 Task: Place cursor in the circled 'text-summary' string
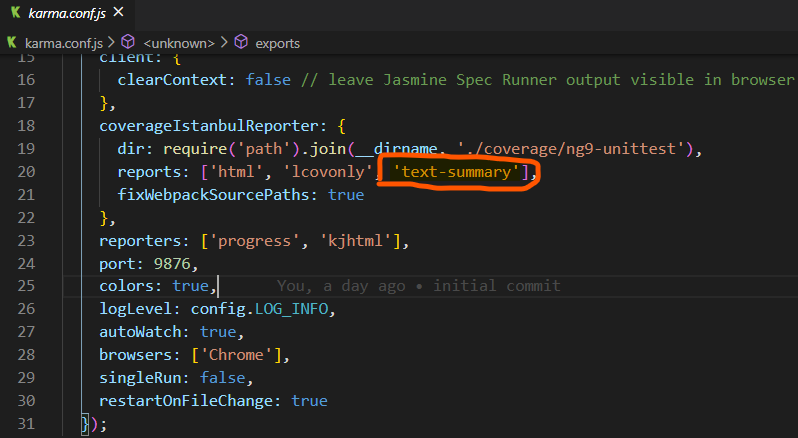click(459, 173)
